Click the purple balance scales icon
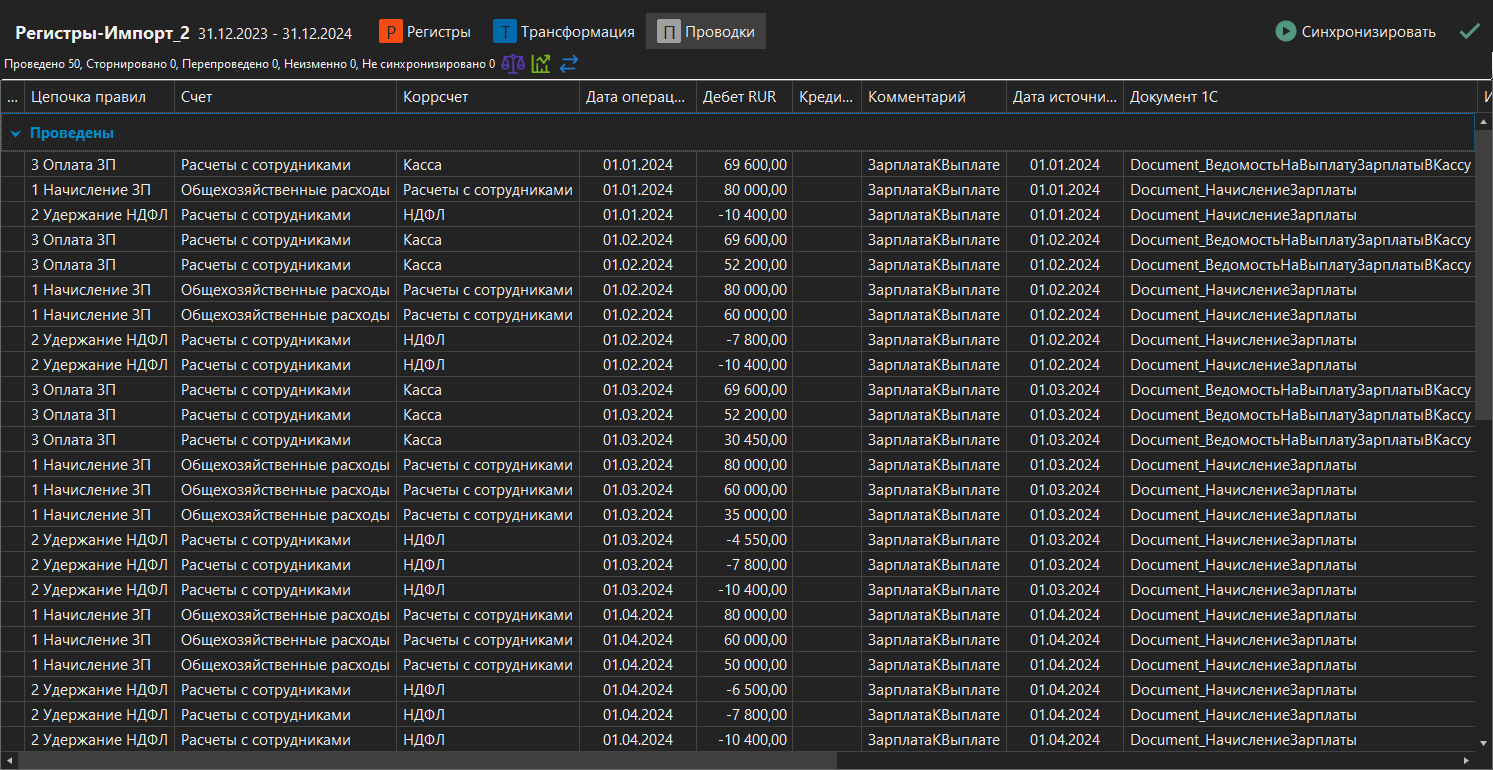Image resolution: width=1493 pixels, height=770 pixels. click(x=513, y=64)
